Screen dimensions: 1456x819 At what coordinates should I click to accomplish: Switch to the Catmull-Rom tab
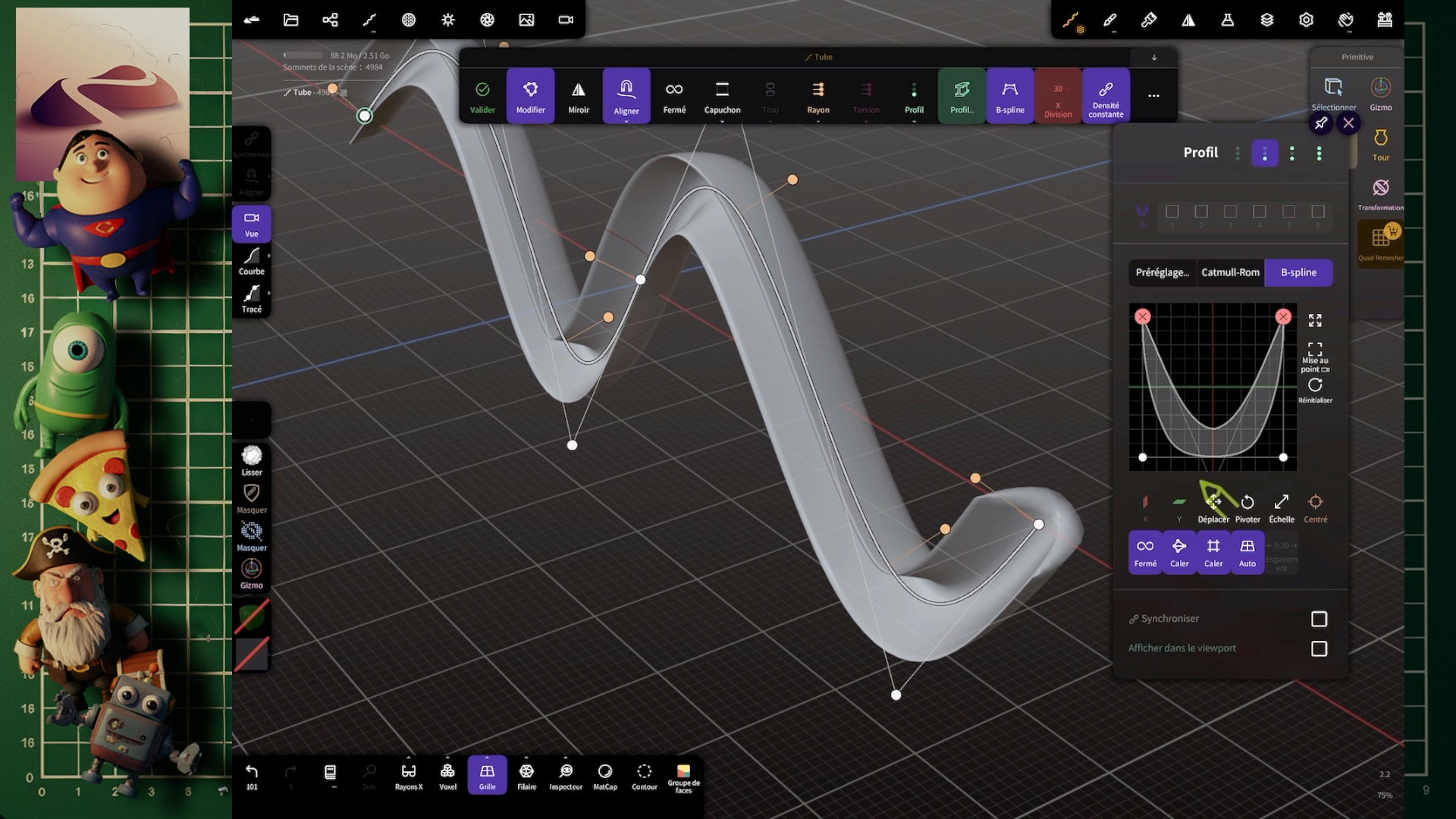(x=1230, y=272)
